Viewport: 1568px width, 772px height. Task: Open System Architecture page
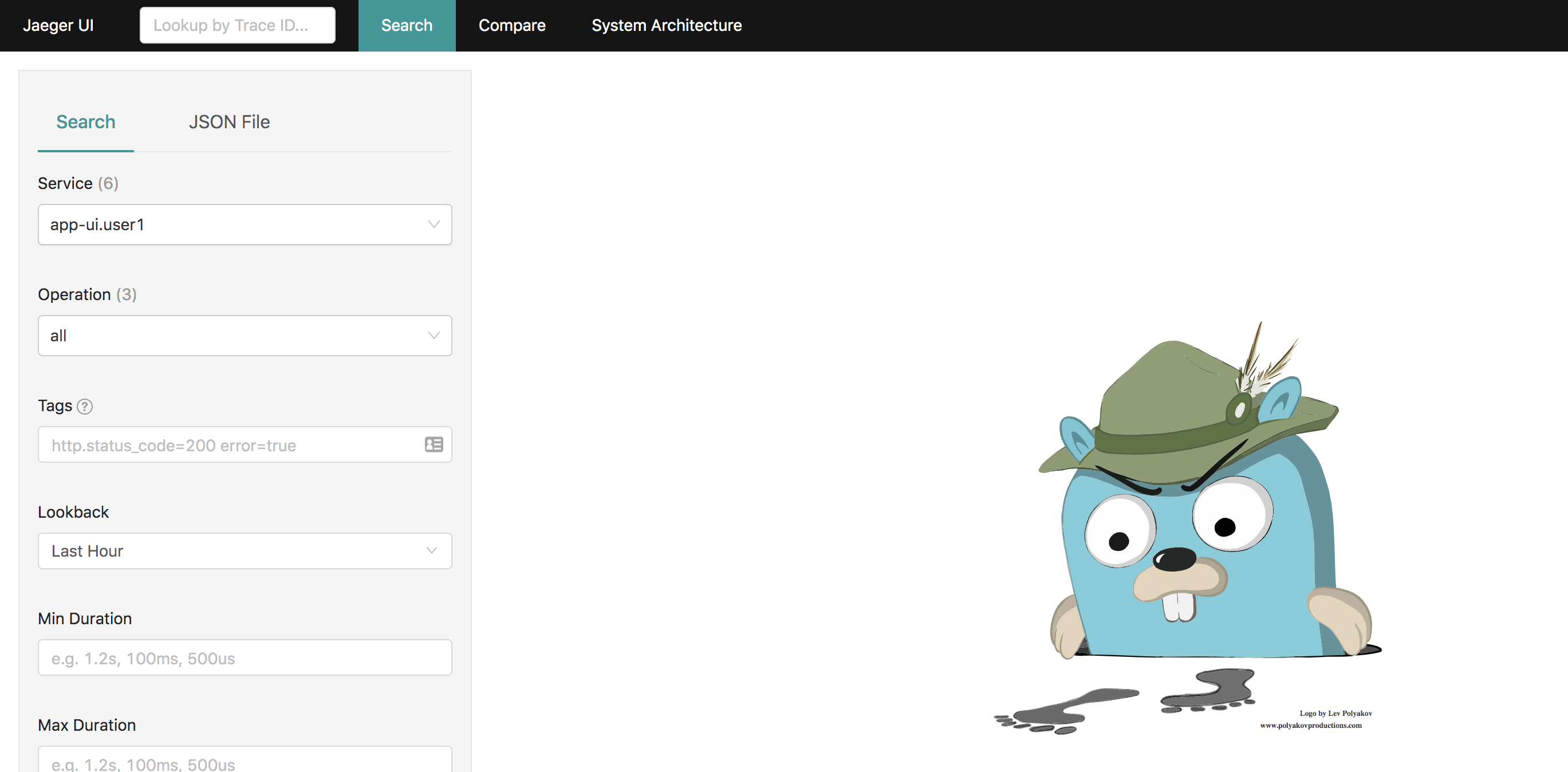pos(667,25)
